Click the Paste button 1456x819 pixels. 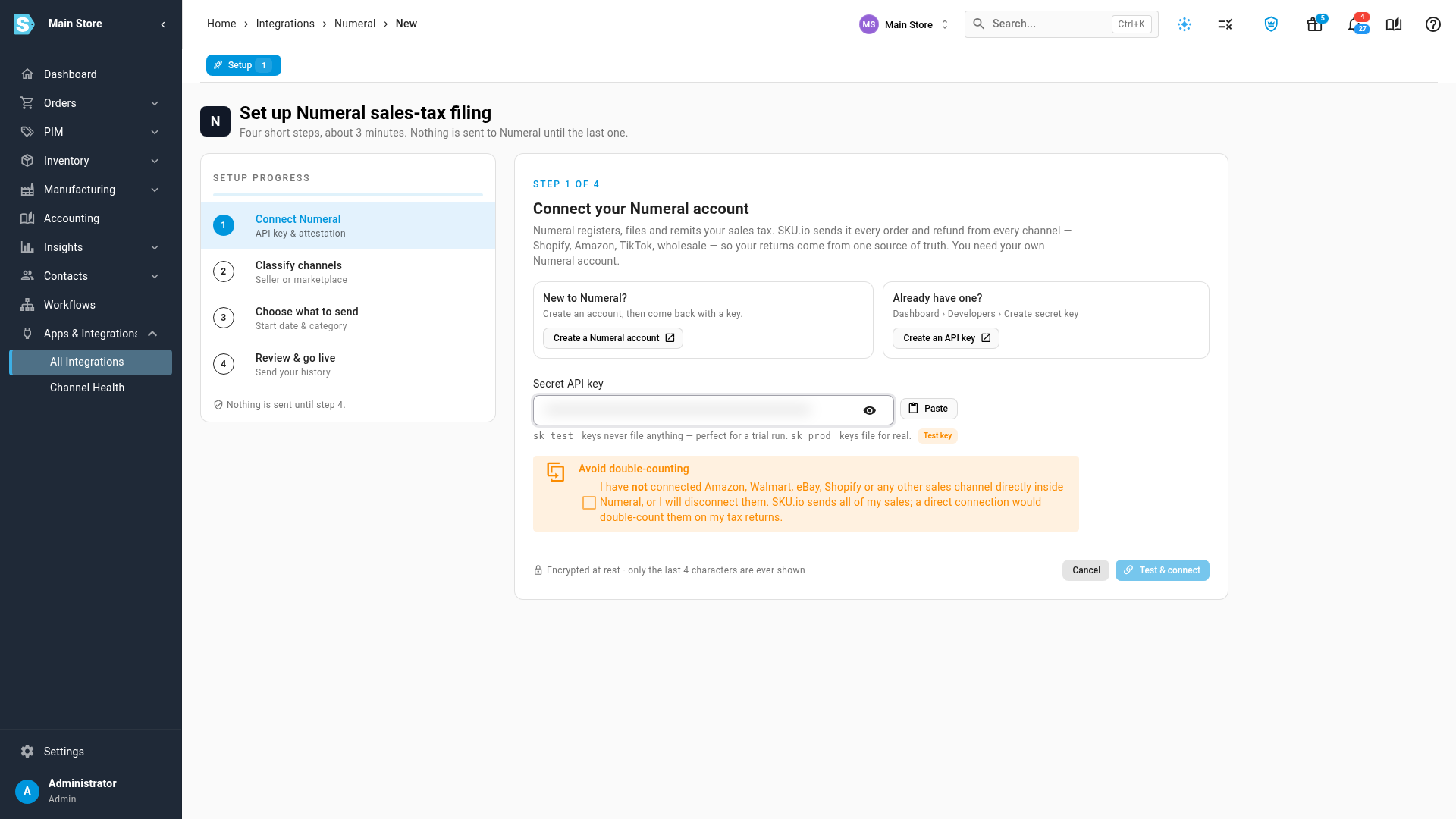tap(929, 409)
